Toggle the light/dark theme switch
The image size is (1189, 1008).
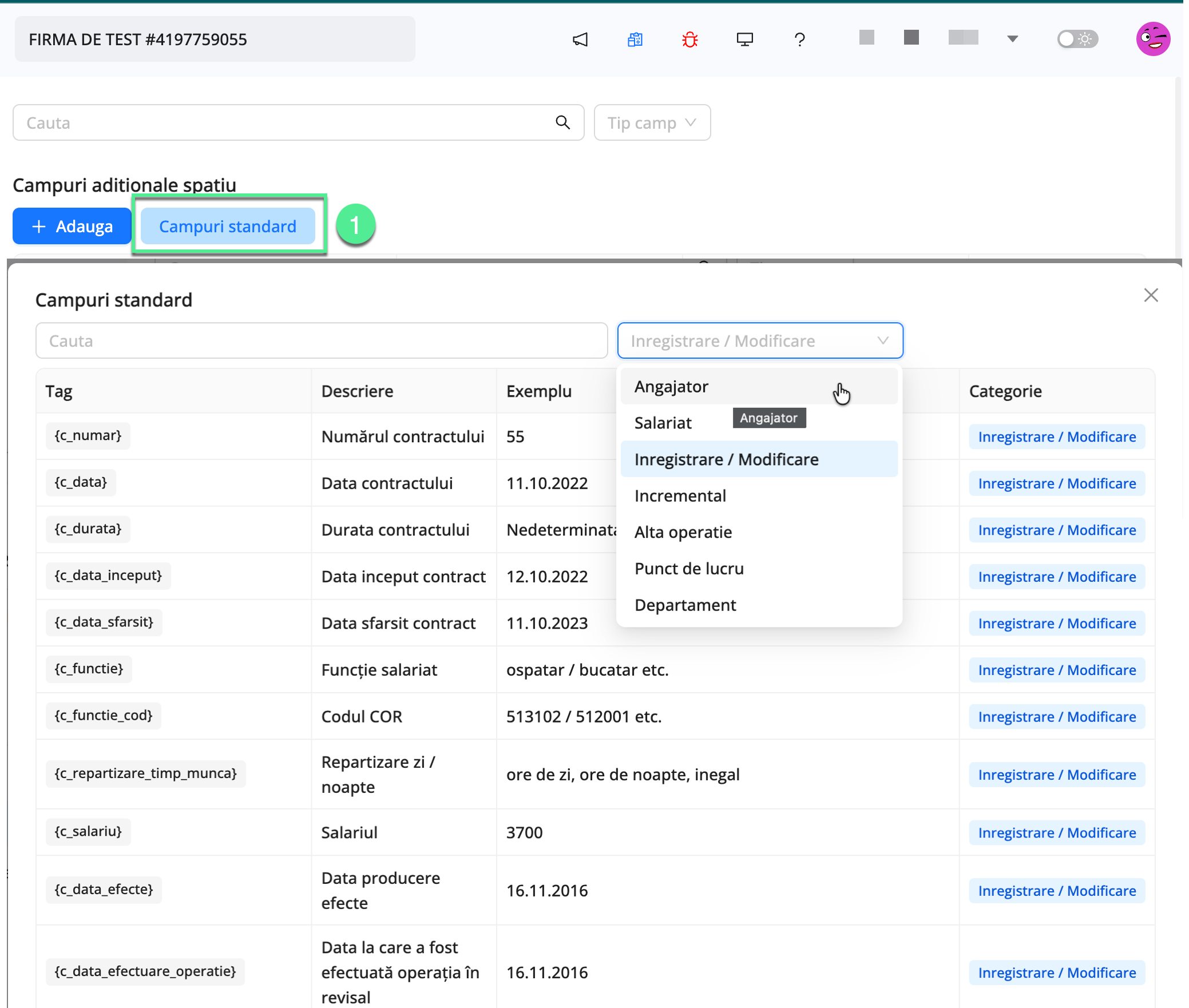coord(1077,39)
